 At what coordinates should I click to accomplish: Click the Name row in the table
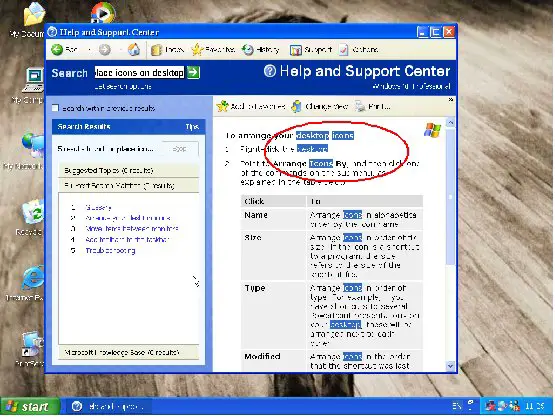(x=332, y=219)
